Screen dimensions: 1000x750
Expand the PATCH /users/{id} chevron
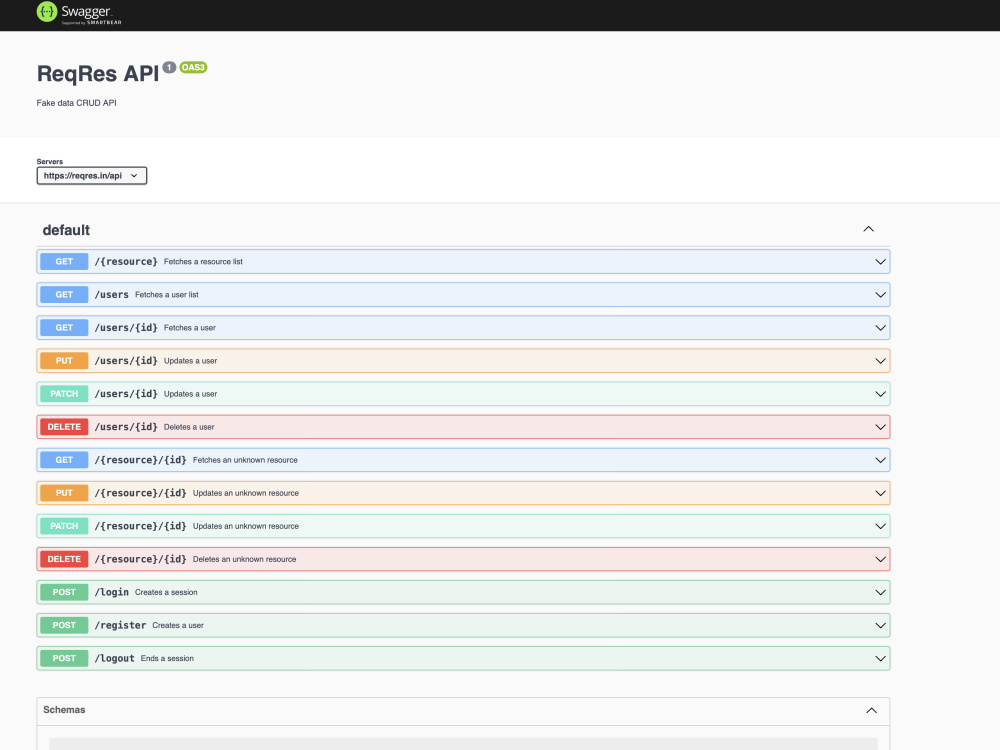(x=880, y=394)
